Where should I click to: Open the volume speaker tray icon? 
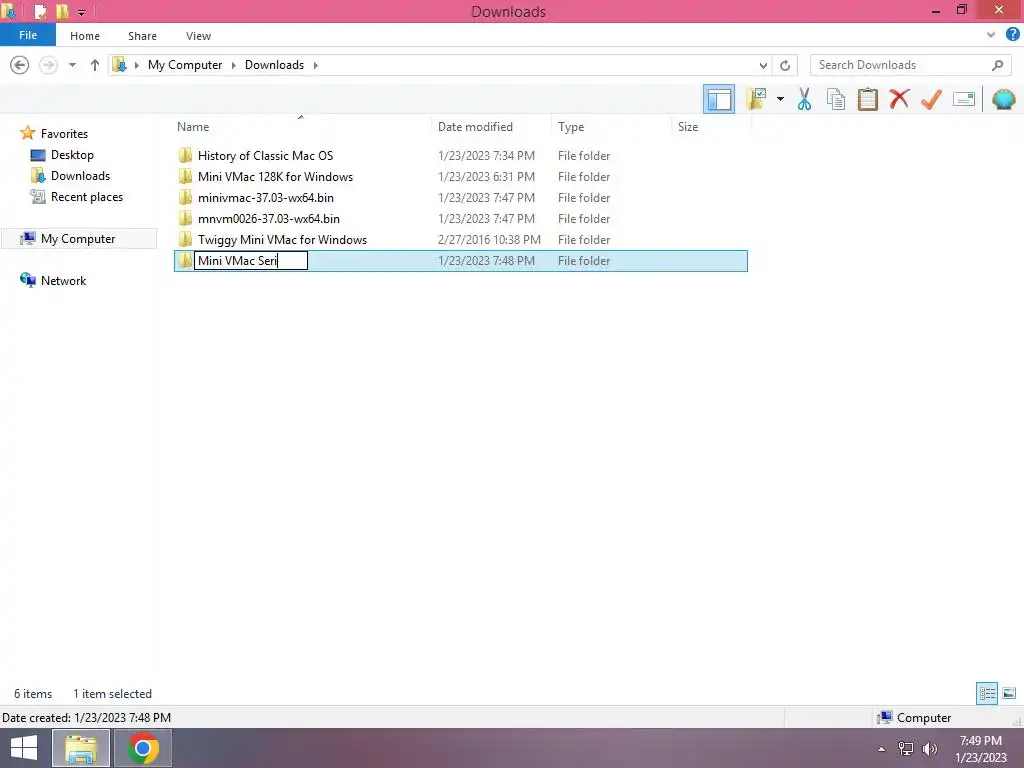[929, 749]
